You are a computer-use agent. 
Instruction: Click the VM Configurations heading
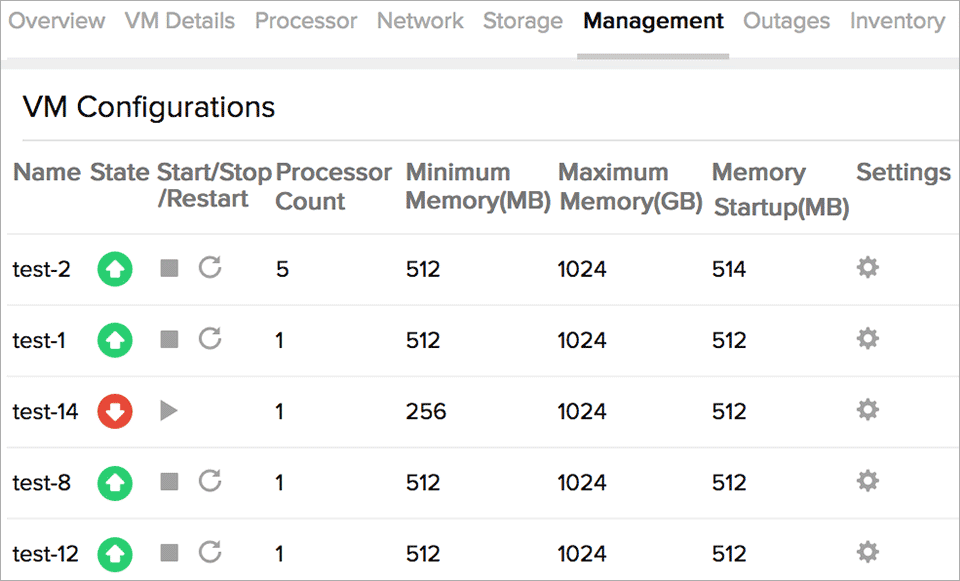point(148,107)
